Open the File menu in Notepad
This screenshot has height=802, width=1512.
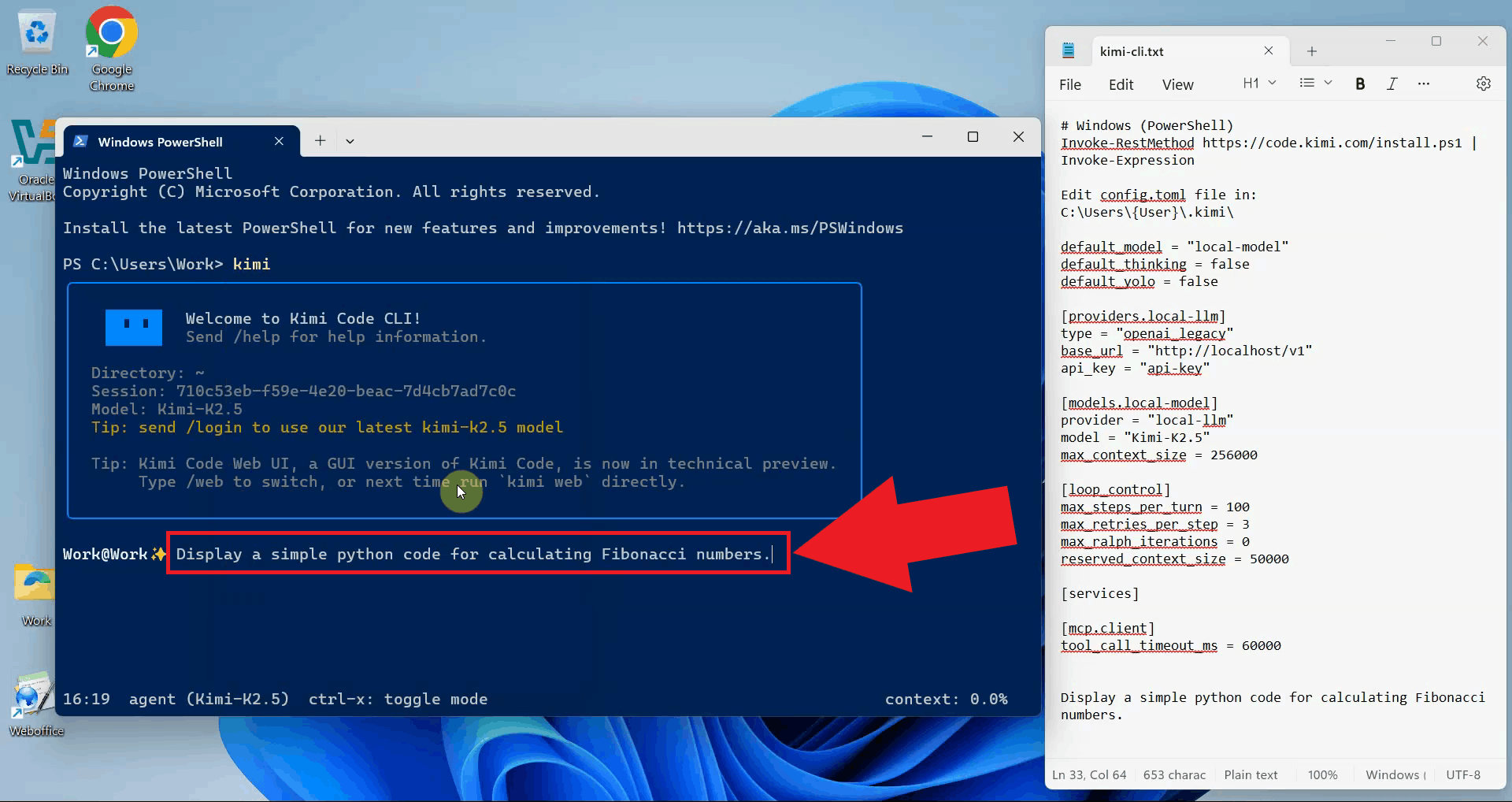point(1069,84)
